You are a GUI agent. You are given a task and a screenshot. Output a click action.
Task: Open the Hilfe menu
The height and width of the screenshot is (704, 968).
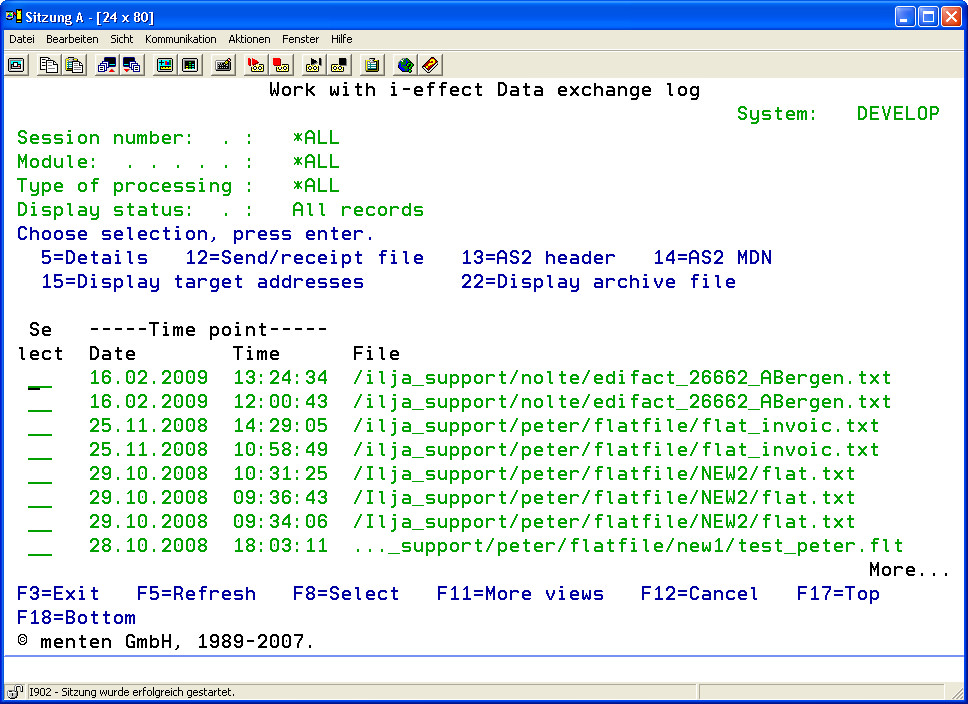341,39
